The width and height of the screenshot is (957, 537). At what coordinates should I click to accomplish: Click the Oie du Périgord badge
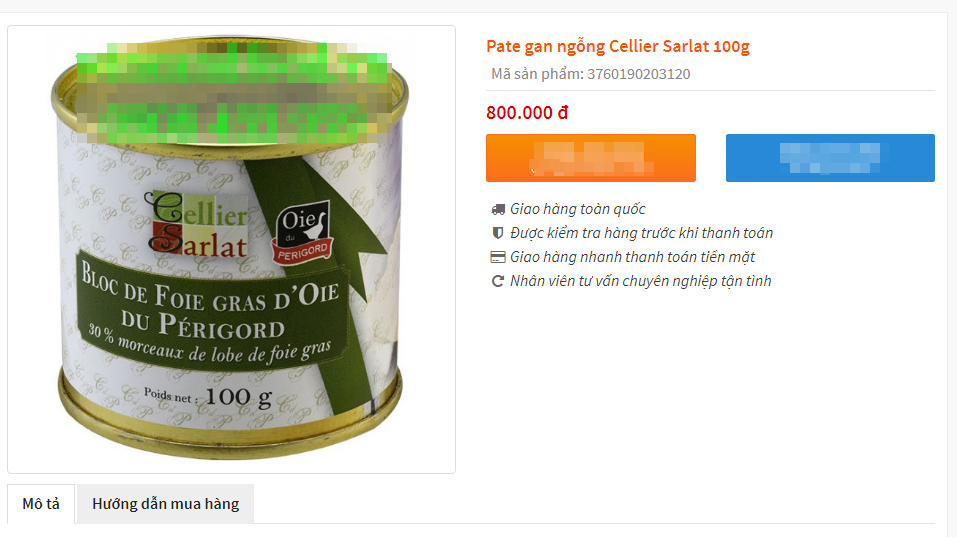click(x=303, y=232)
